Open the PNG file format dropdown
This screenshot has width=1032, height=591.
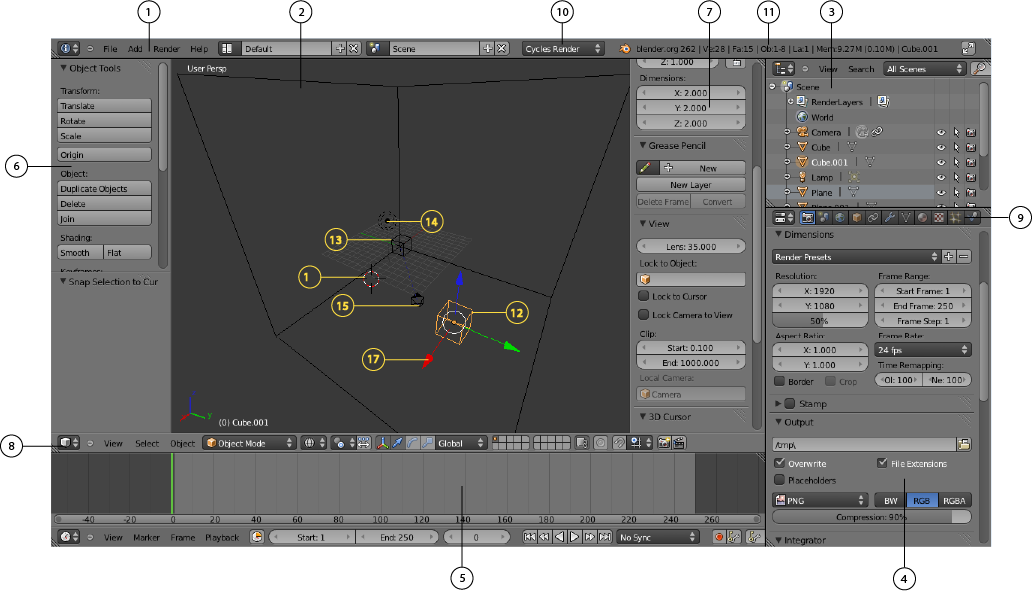821,501
